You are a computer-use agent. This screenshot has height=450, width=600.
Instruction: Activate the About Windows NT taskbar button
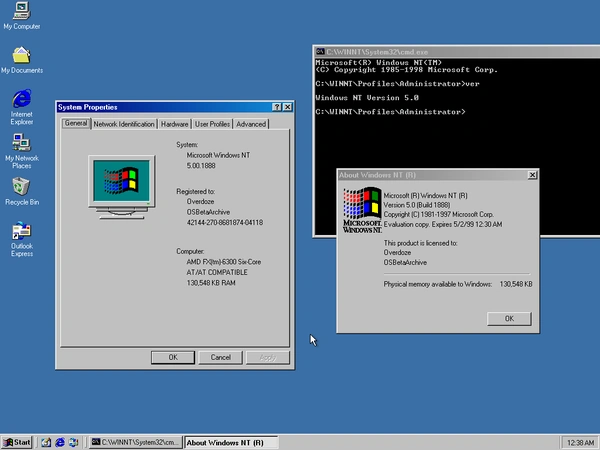point(231,442)
